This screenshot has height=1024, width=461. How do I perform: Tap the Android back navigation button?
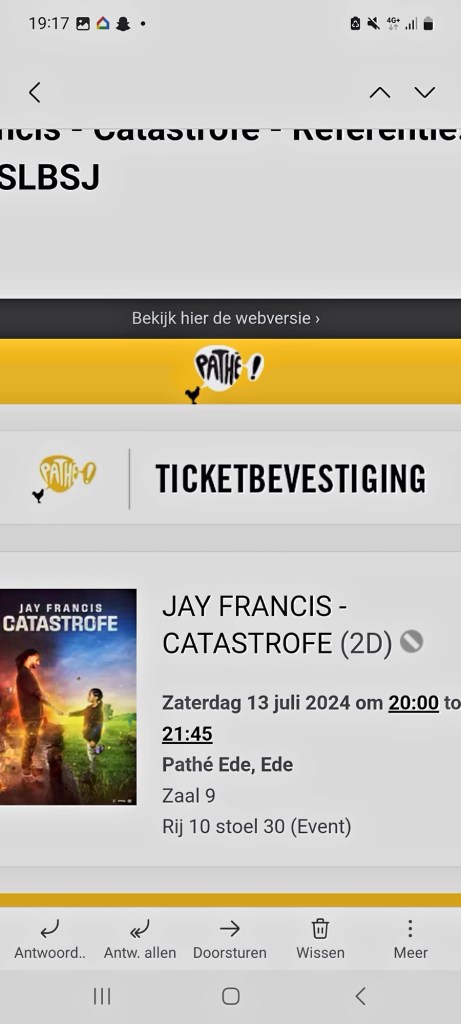click(x=360, y=996)
